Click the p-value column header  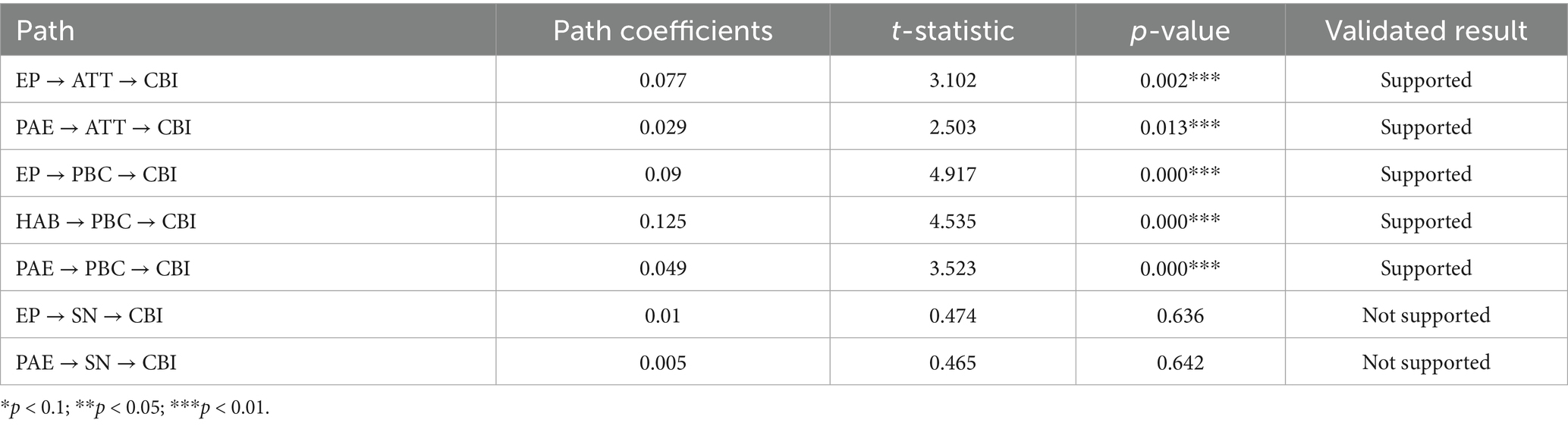coord(1180,30)
